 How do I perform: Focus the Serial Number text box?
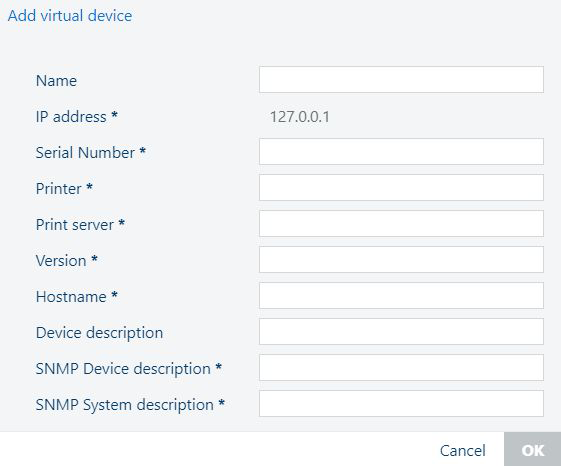(x=401, y=151)
